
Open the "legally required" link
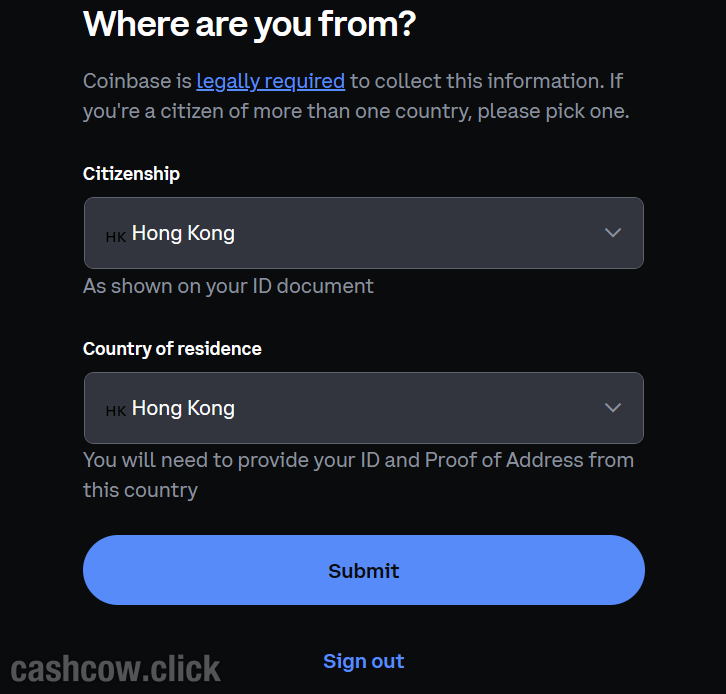(x=270, y=81)
